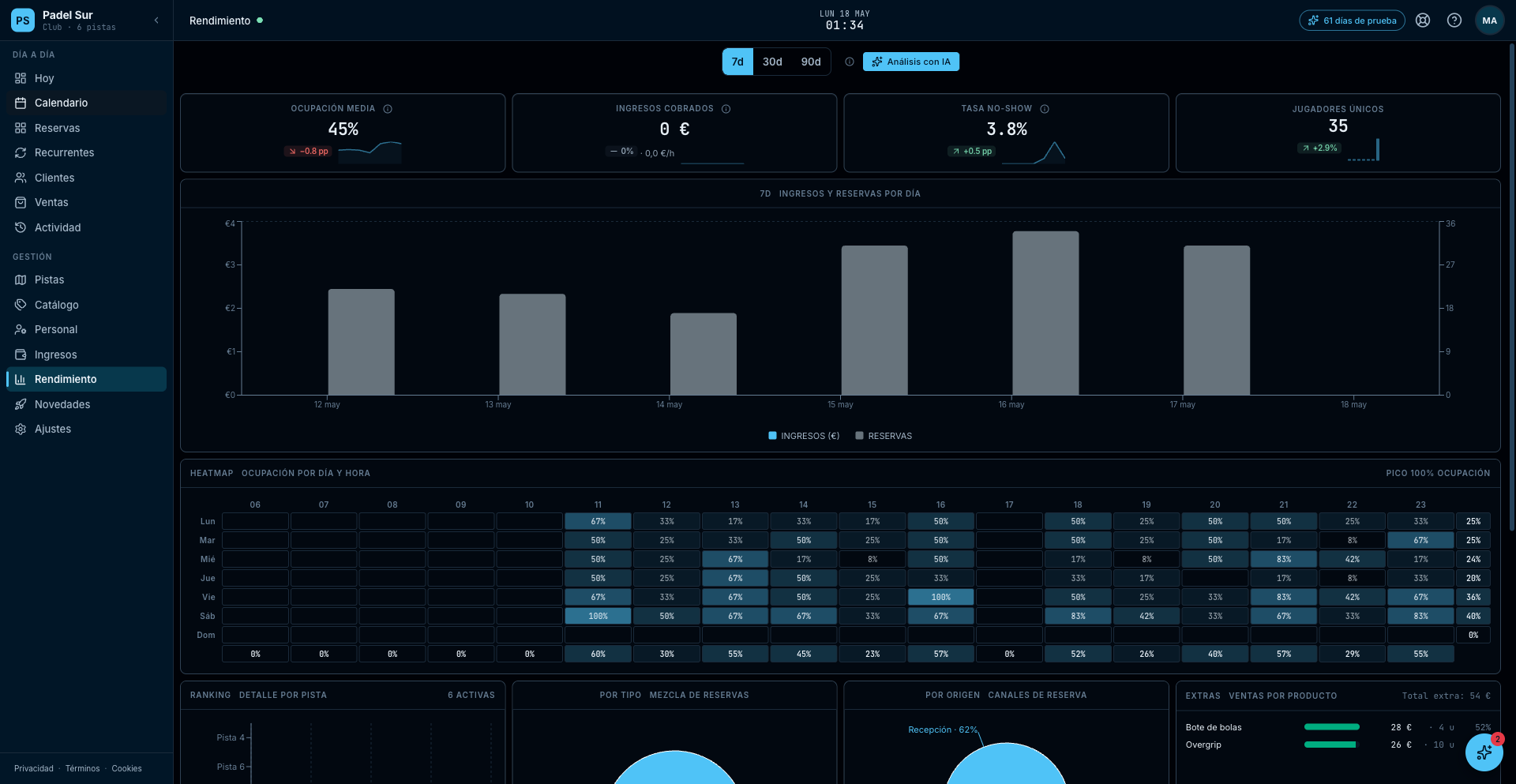Click the PS club logo
Viewport: 1516px width, 784px height.
(23, 21)
